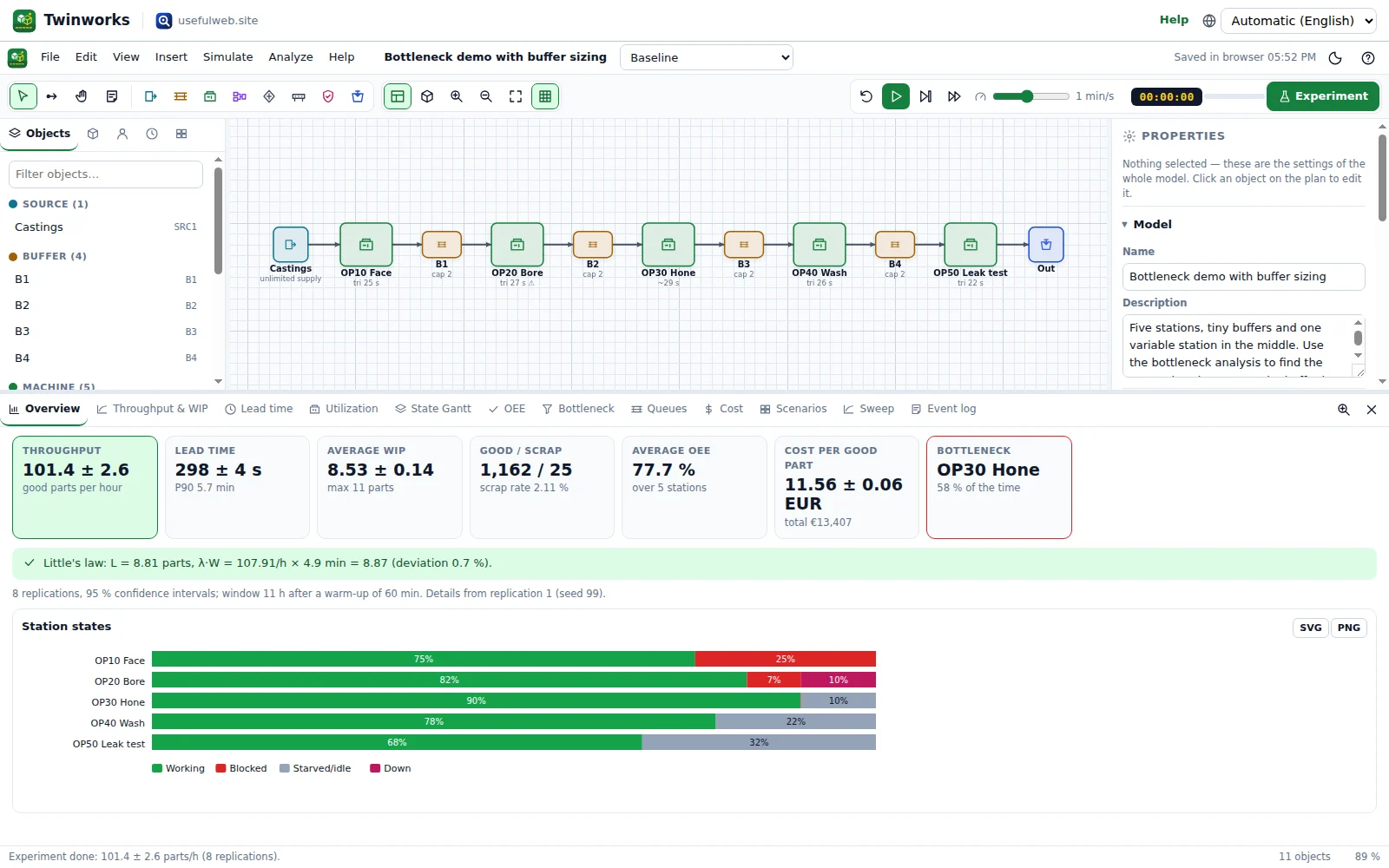
Task: Switch to State Gantt tab
Action: tap(433, 409)
